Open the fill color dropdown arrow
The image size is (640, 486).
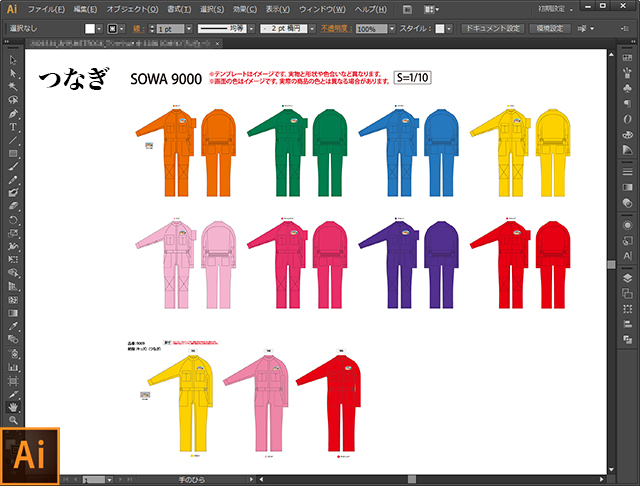pos(99,29)
